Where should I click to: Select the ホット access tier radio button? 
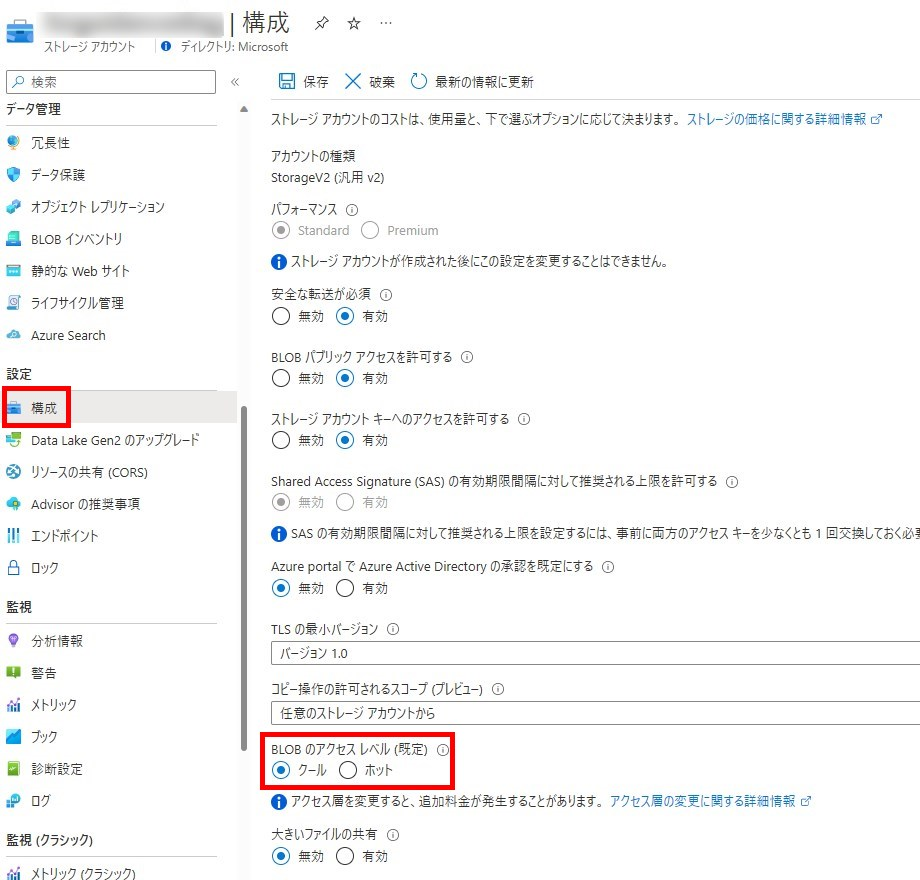tap(348, 770)
